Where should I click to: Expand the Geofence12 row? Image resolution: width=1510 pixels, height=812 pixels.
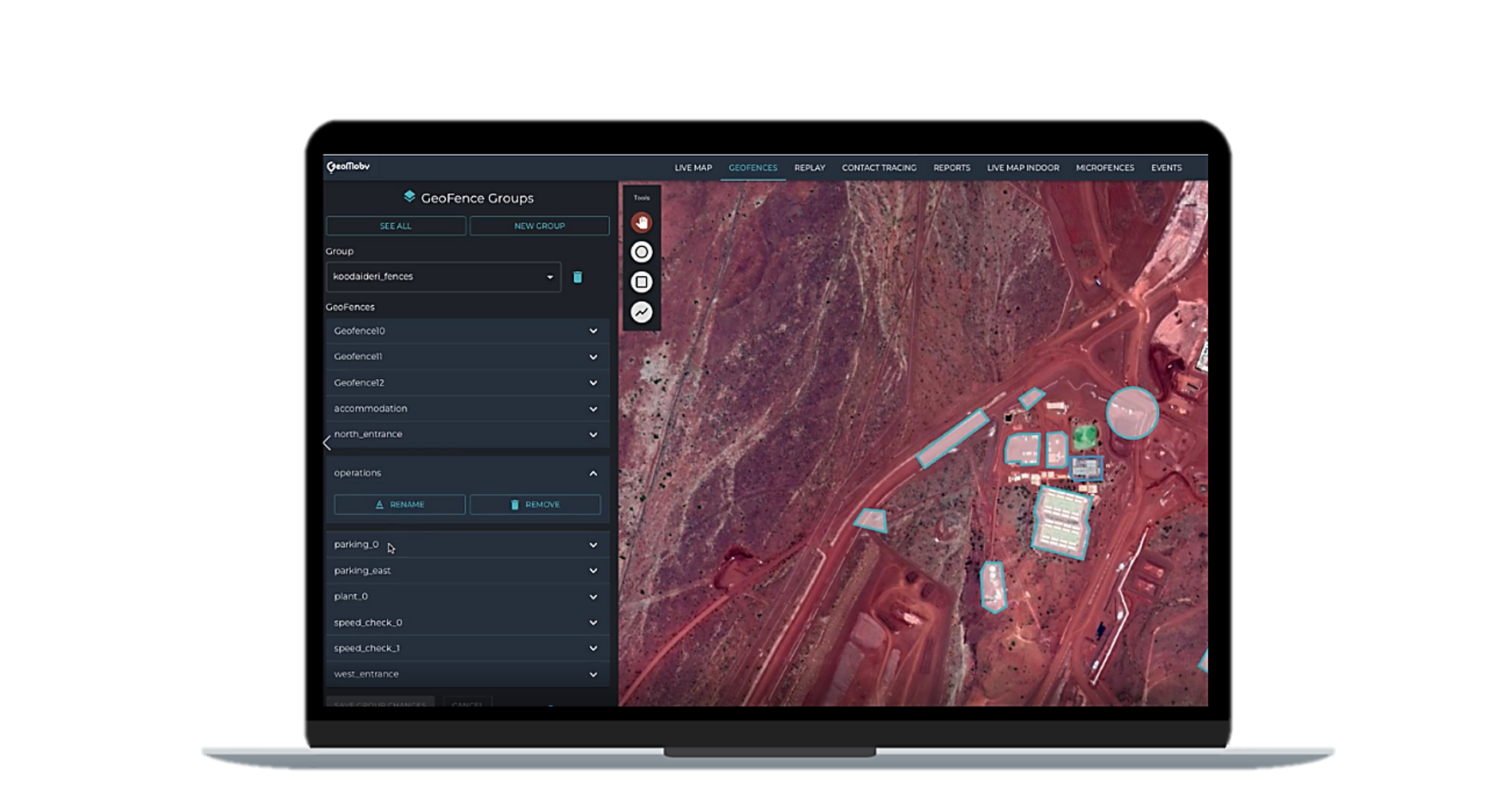click(468, 382)
